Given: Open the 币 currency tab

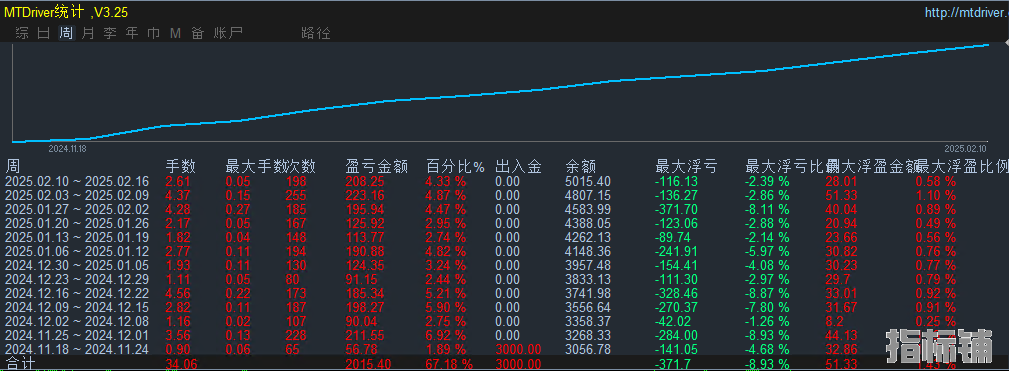Looking at the screenshot, I should tap(154, 33).
